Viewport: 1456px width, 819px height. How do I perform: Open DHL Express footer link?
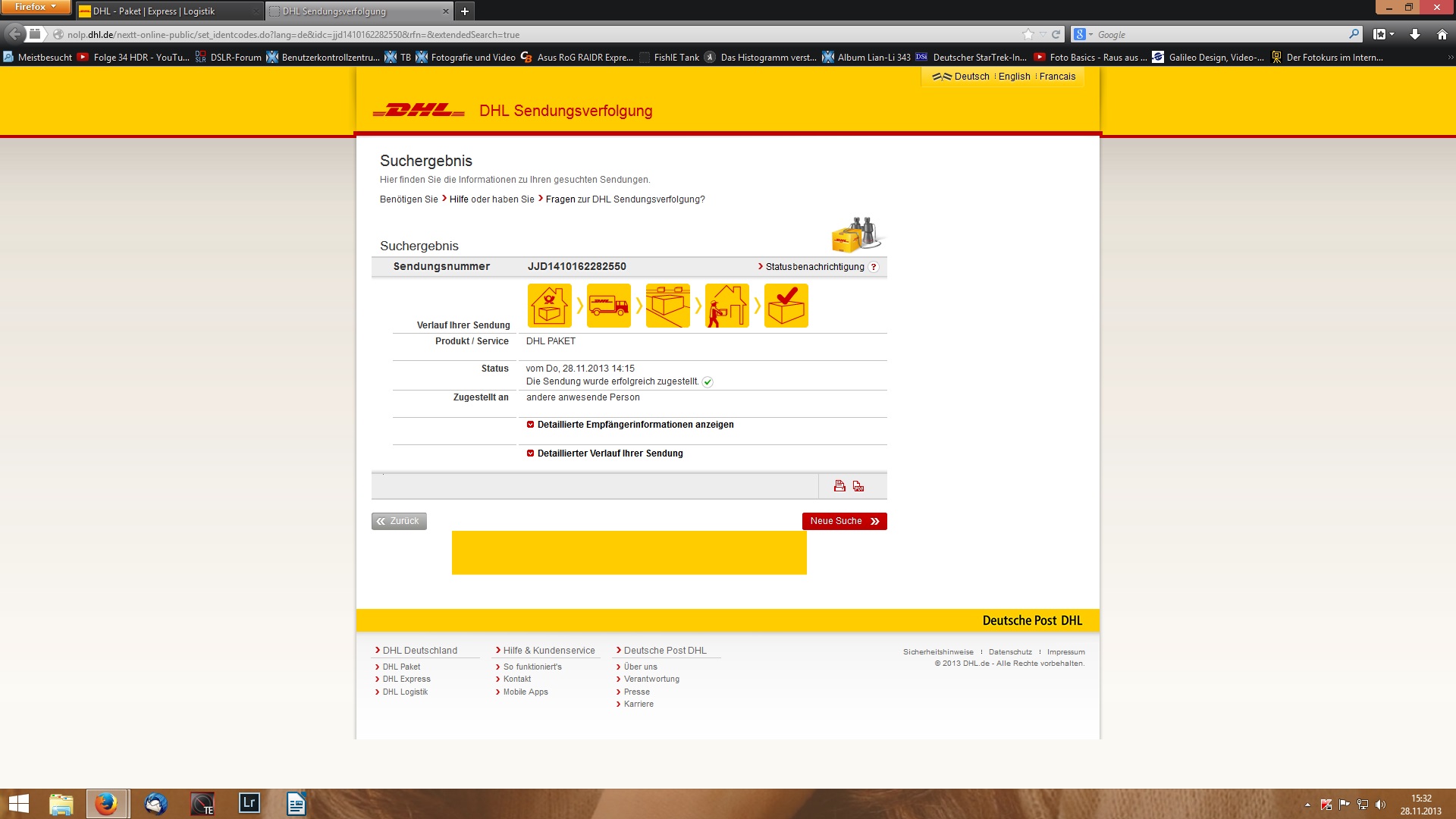click(x=406, y=679)
